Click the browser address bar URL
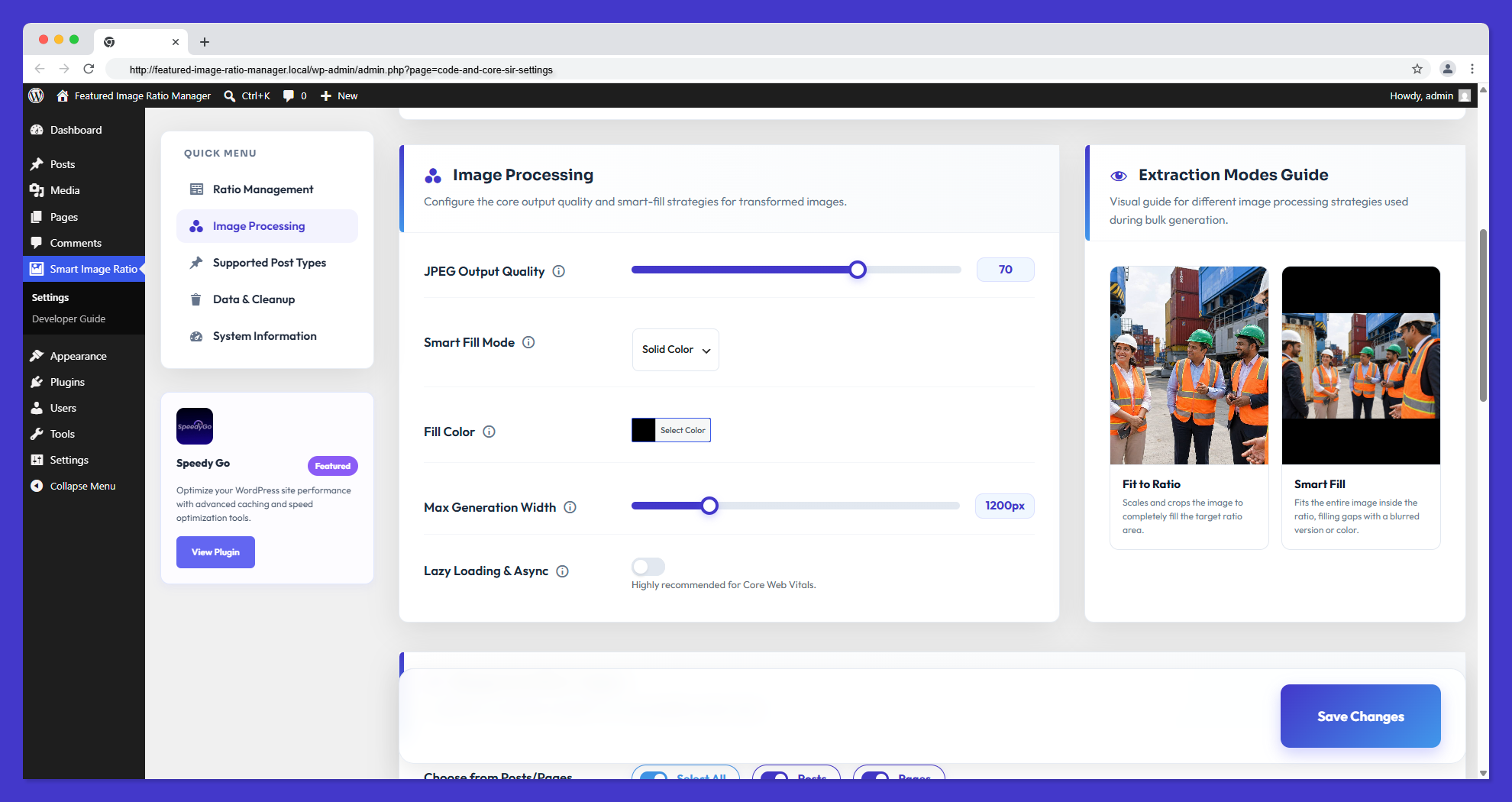 (x=341, y=70)
